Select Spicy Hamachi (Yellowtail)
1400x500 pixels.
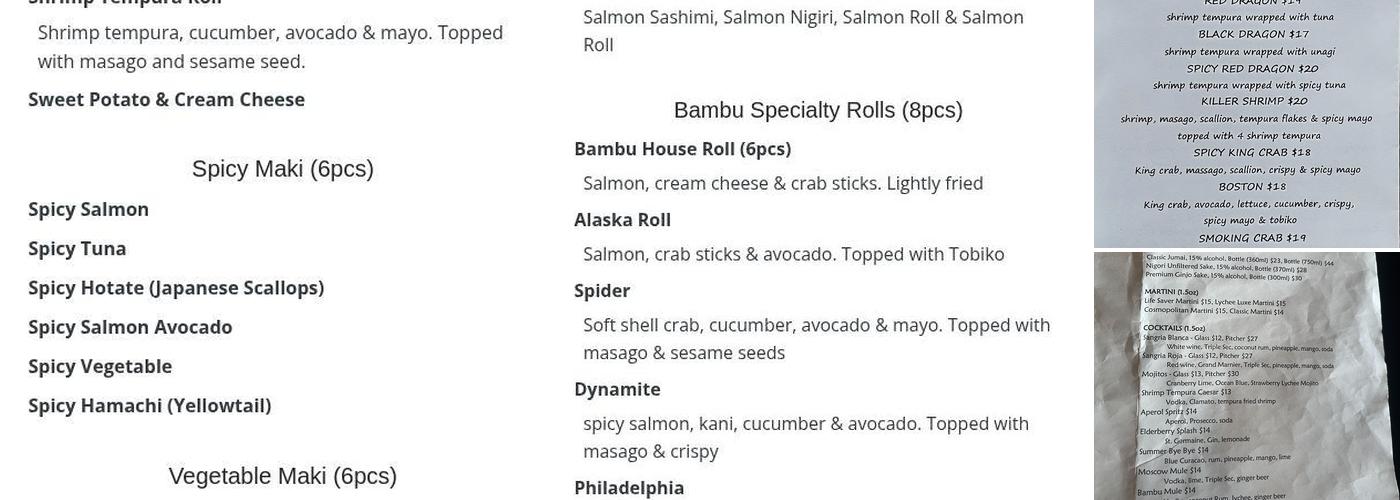tap(150, 406)
